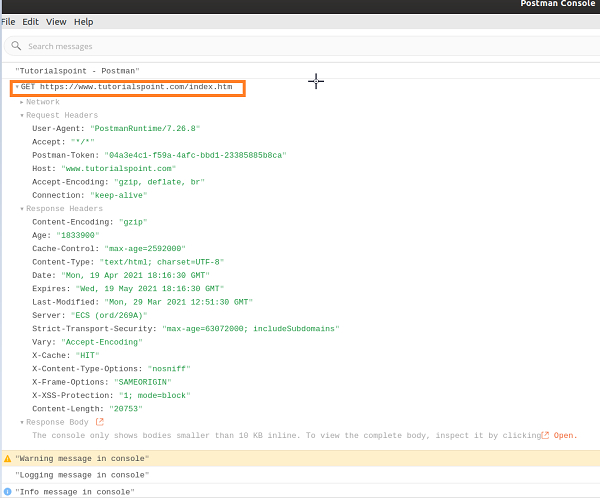The height and width of the screenshot is (498, 600).
Task: Click the warning triangle icon
Action: [x=7, y=458]
